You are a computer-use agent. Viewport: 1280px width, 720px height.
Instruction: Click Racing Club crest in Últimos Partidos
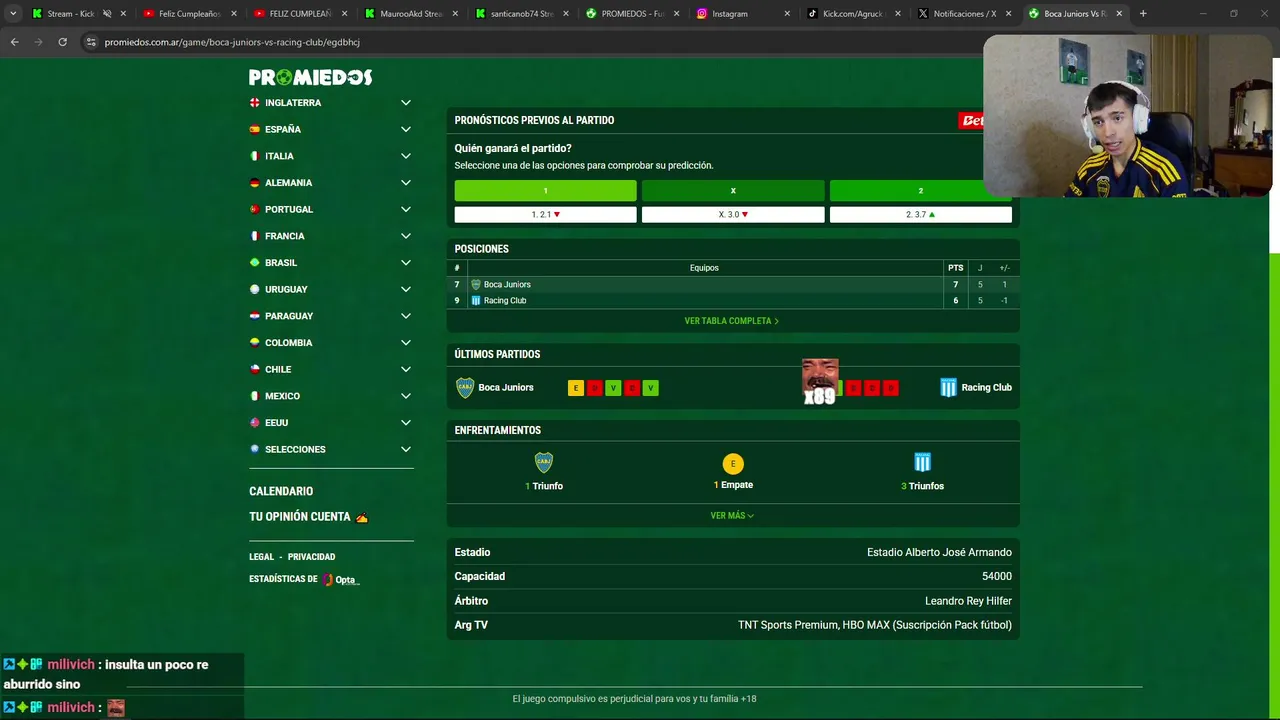[948, 388]
